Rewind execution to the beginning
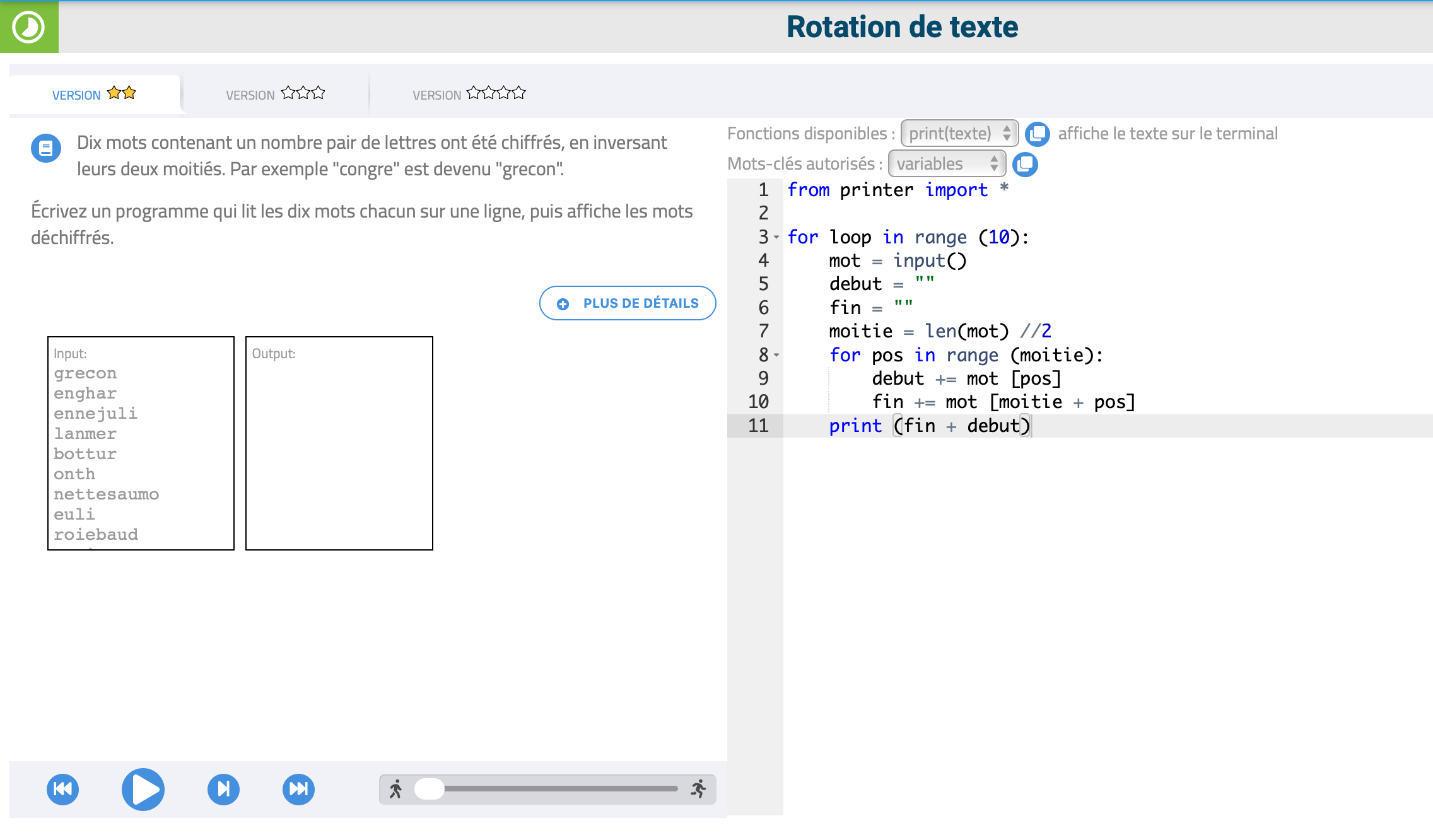 pyautogui.click(x=62, y=789)
